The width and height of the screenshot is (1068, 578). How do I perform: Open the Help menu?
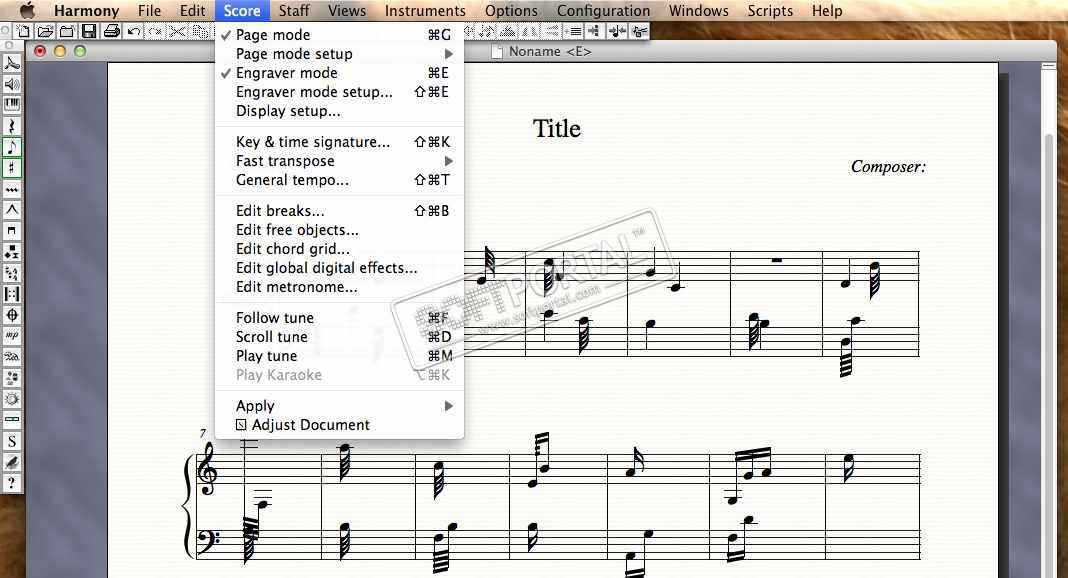(827, 11)
